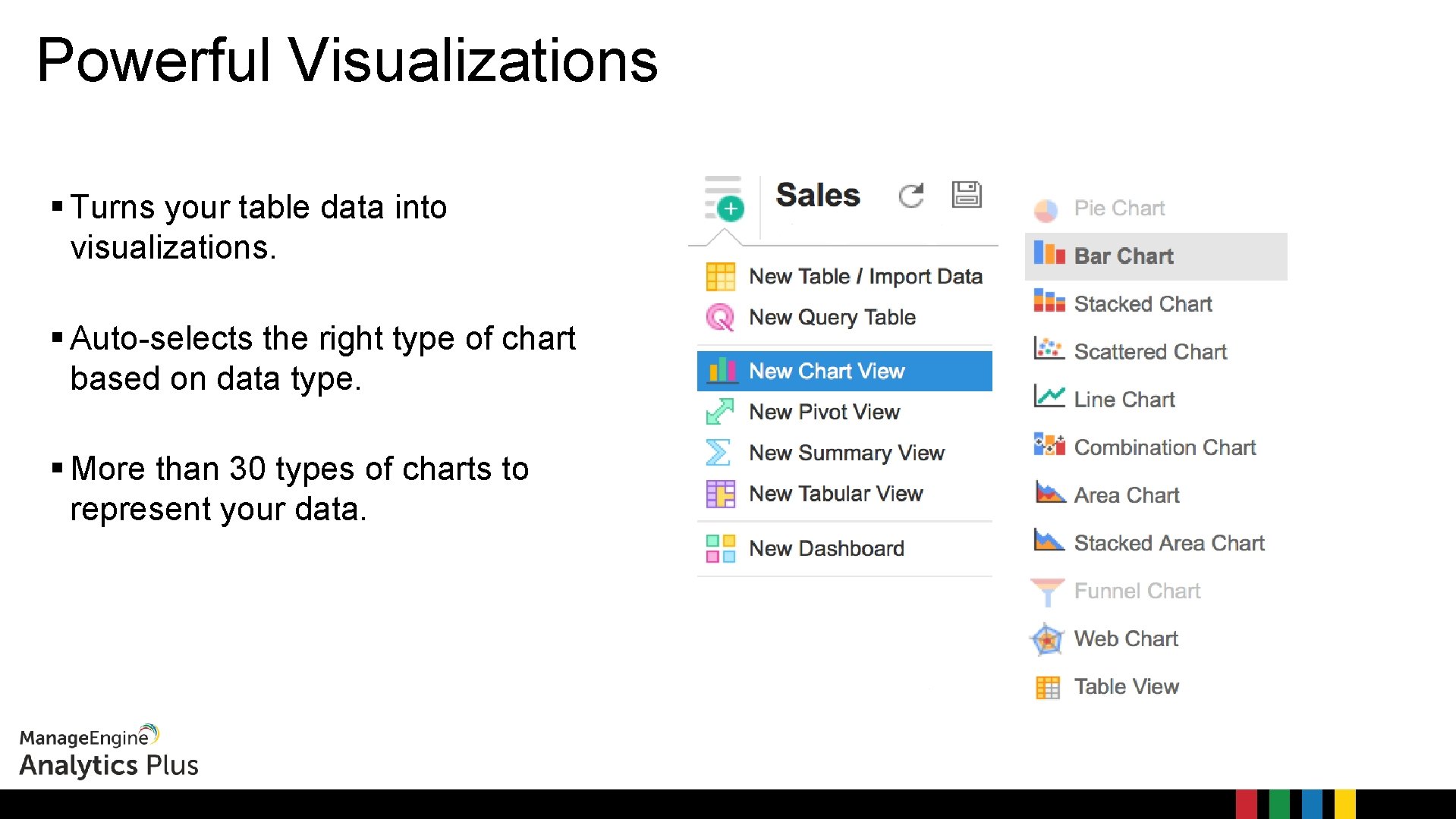
Task: Click the Web Chart radar icon
Action: coord(1048,639)
